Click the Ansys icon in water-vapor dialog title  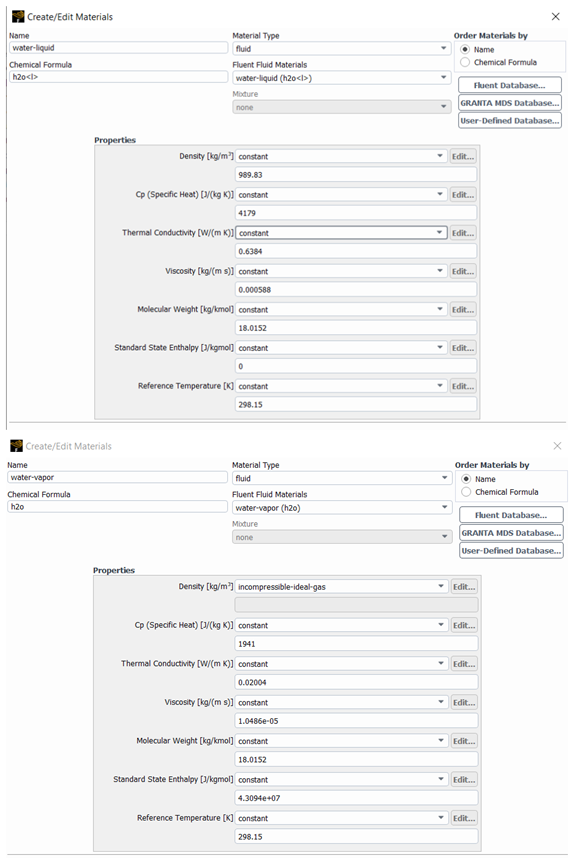[x=17, y=446]
